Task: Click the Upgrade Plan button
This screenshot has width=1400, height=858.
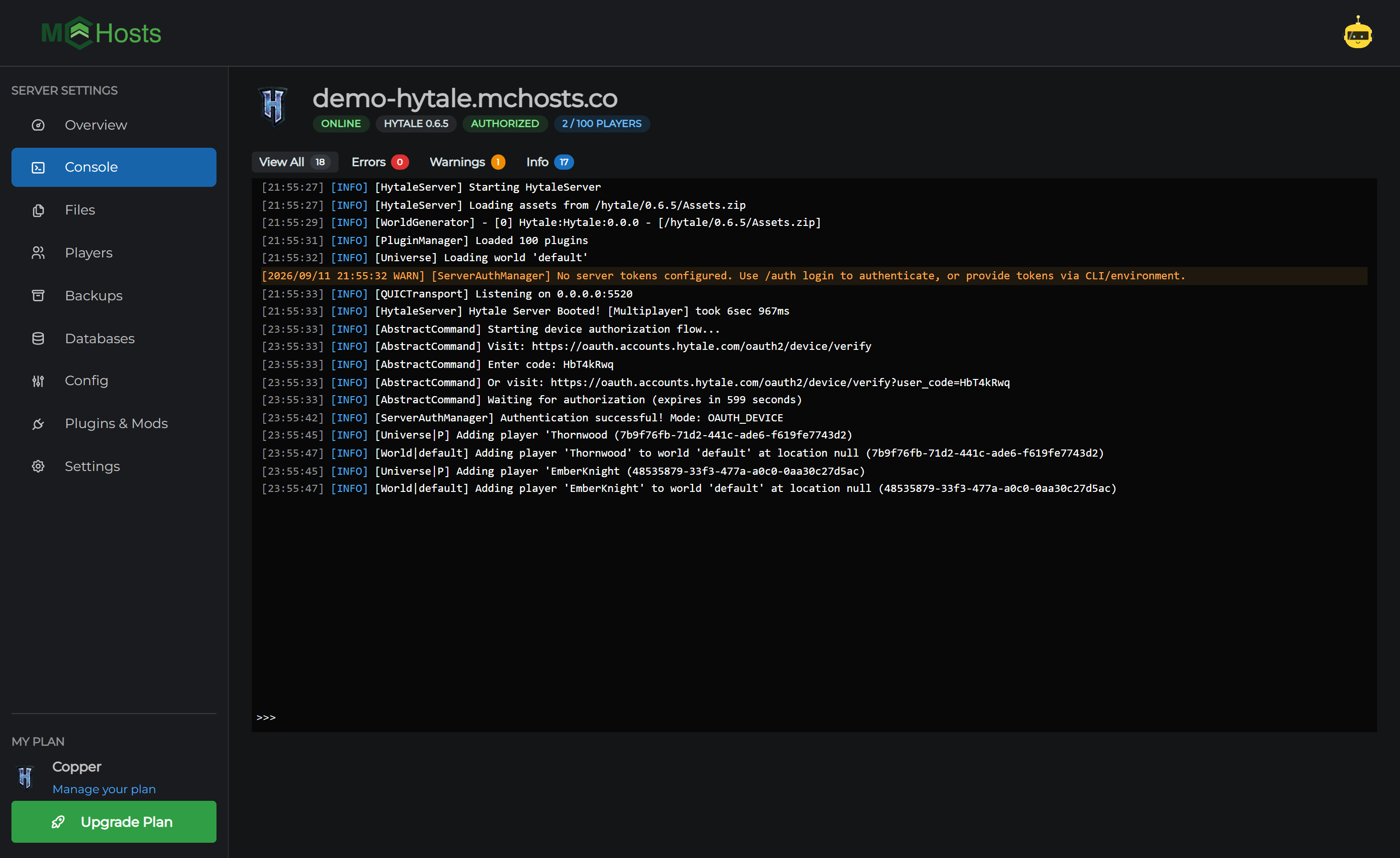Action: (113, 822)
